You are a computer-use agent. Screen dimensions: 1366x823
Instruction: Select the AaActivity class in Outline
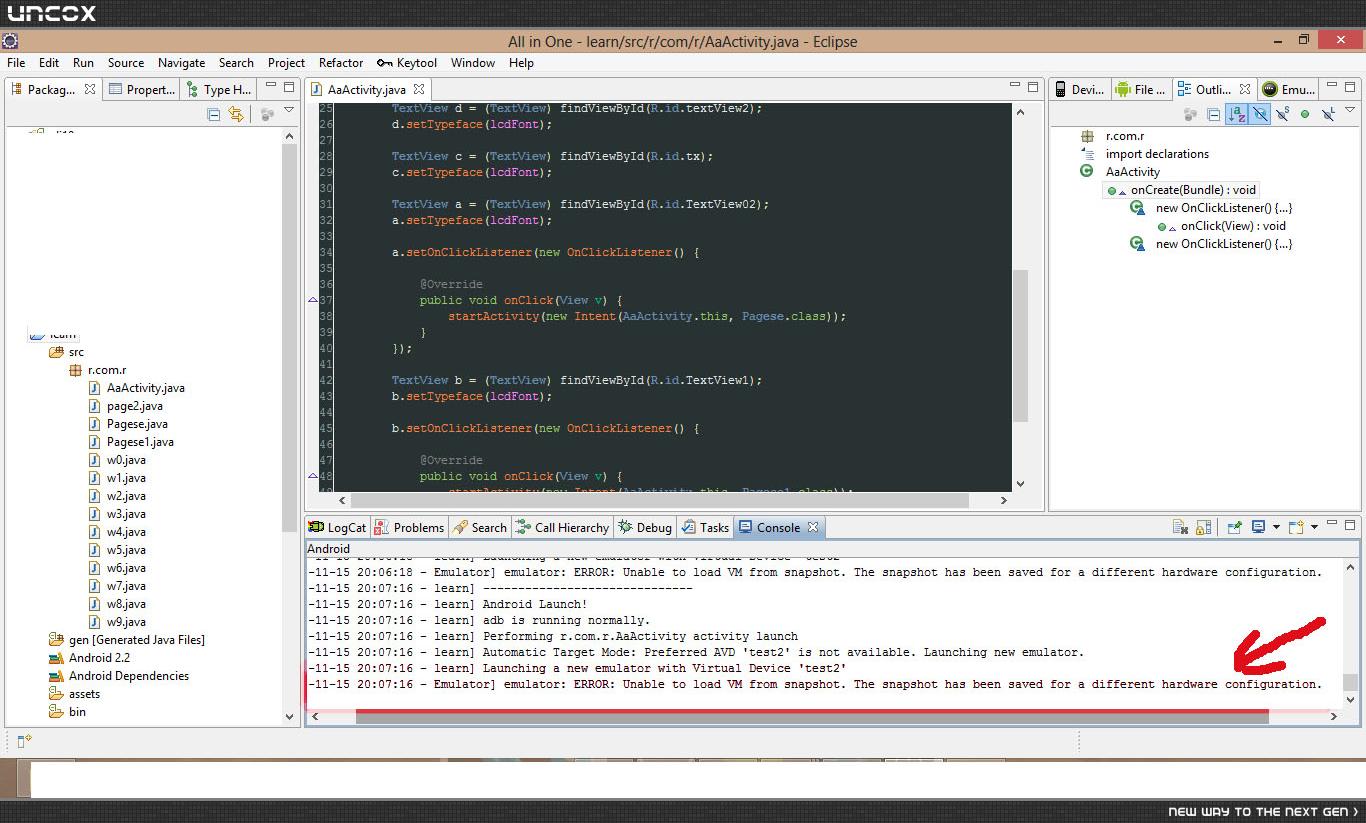click(1119, 172)
